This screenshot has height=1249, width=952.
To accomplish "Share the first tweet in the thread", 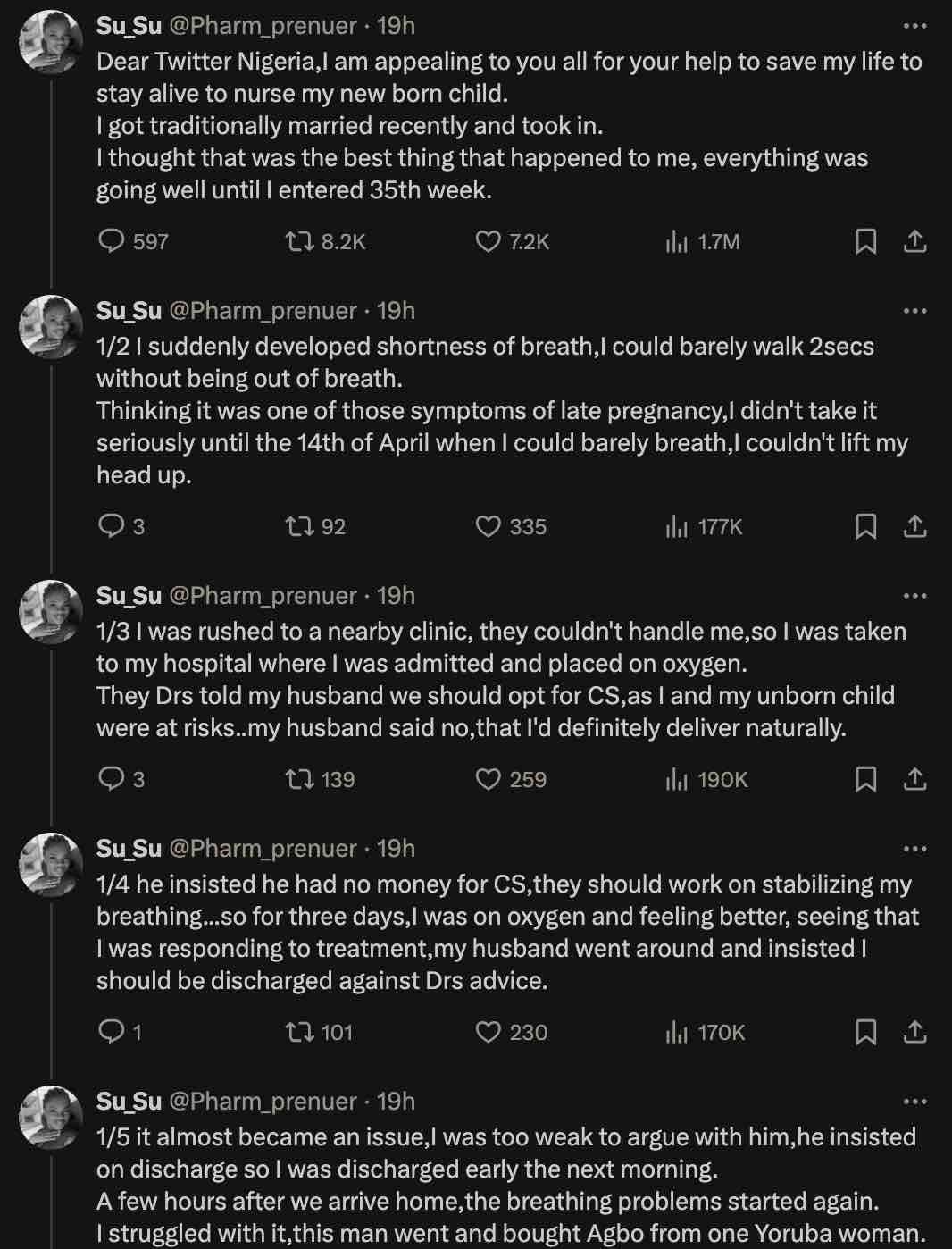I will (915, 241).
